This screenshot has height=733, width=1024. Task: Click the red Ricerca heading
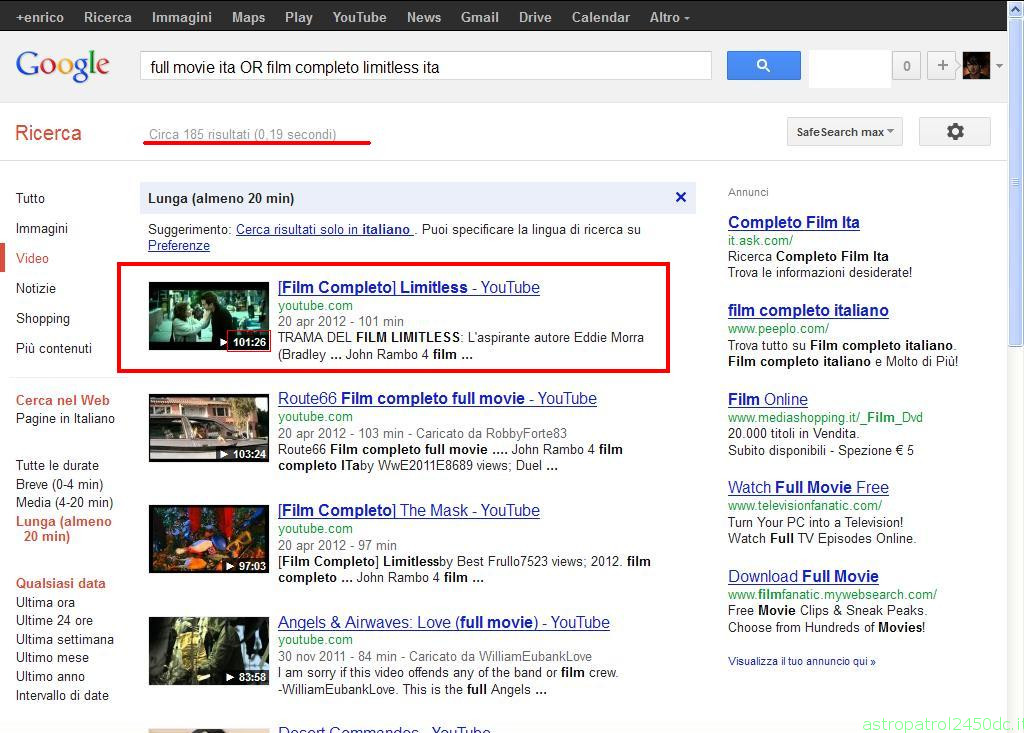[48, 133]
